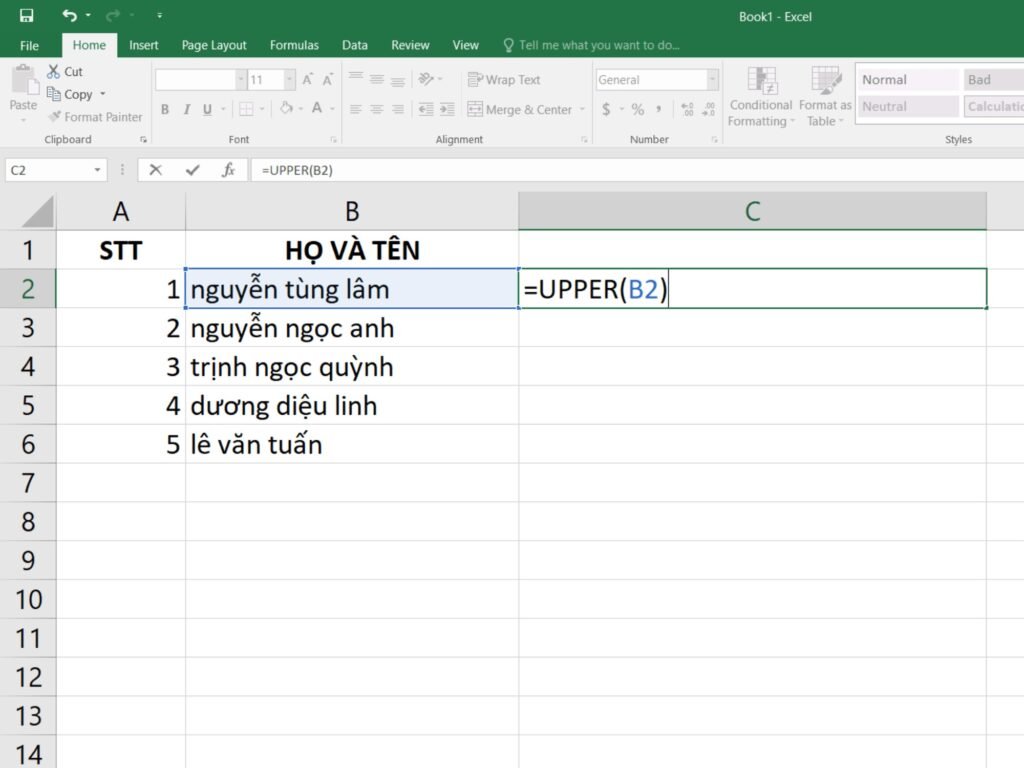
Task: Click the Center alignment icon
Action: tap(377, 110)
